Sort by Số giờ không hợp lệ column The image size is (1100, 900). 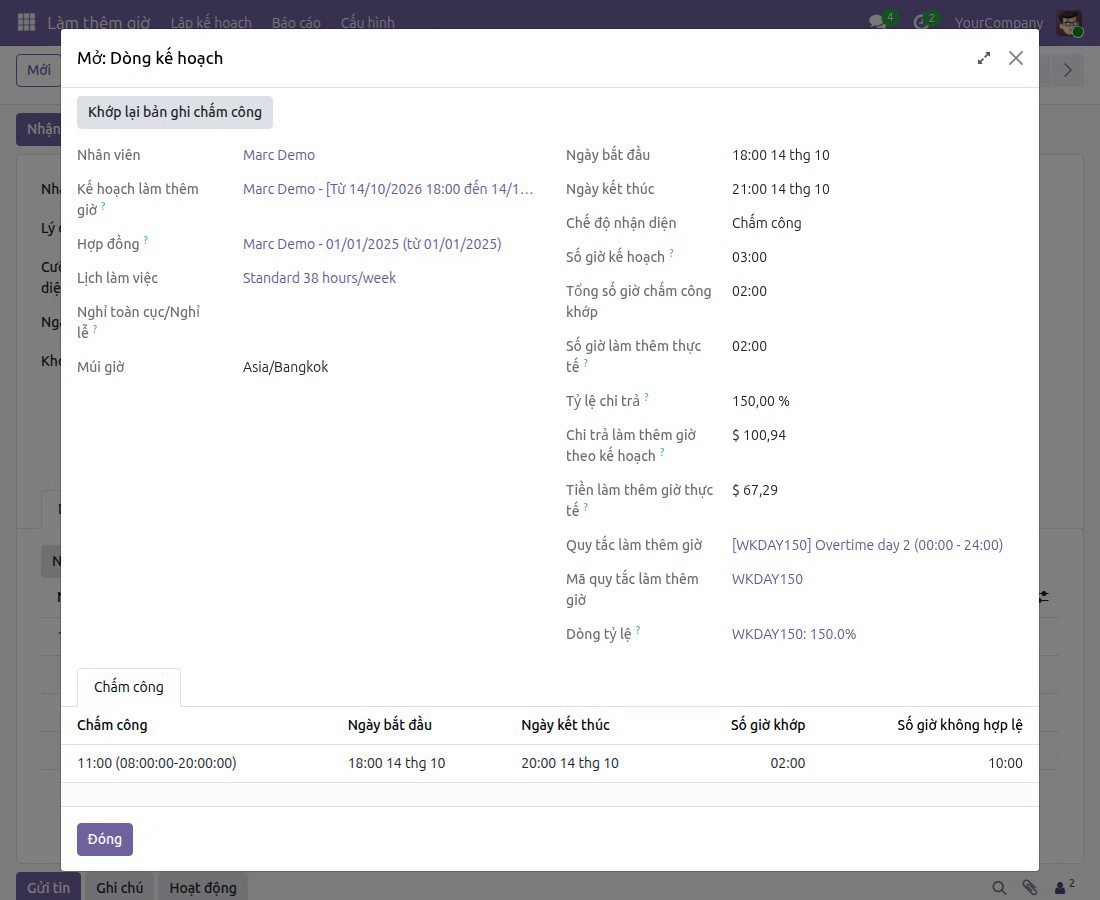tap(960, 725)
